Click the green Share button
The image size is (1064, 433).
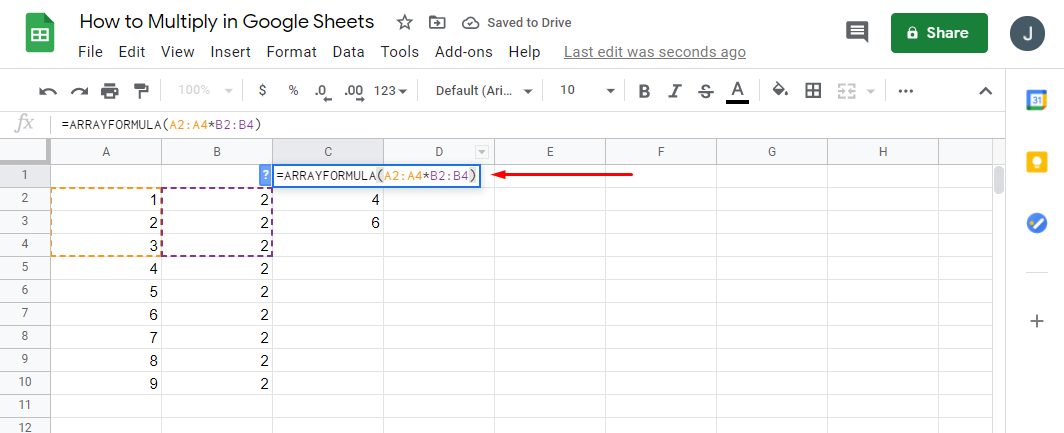click(939, 33)
